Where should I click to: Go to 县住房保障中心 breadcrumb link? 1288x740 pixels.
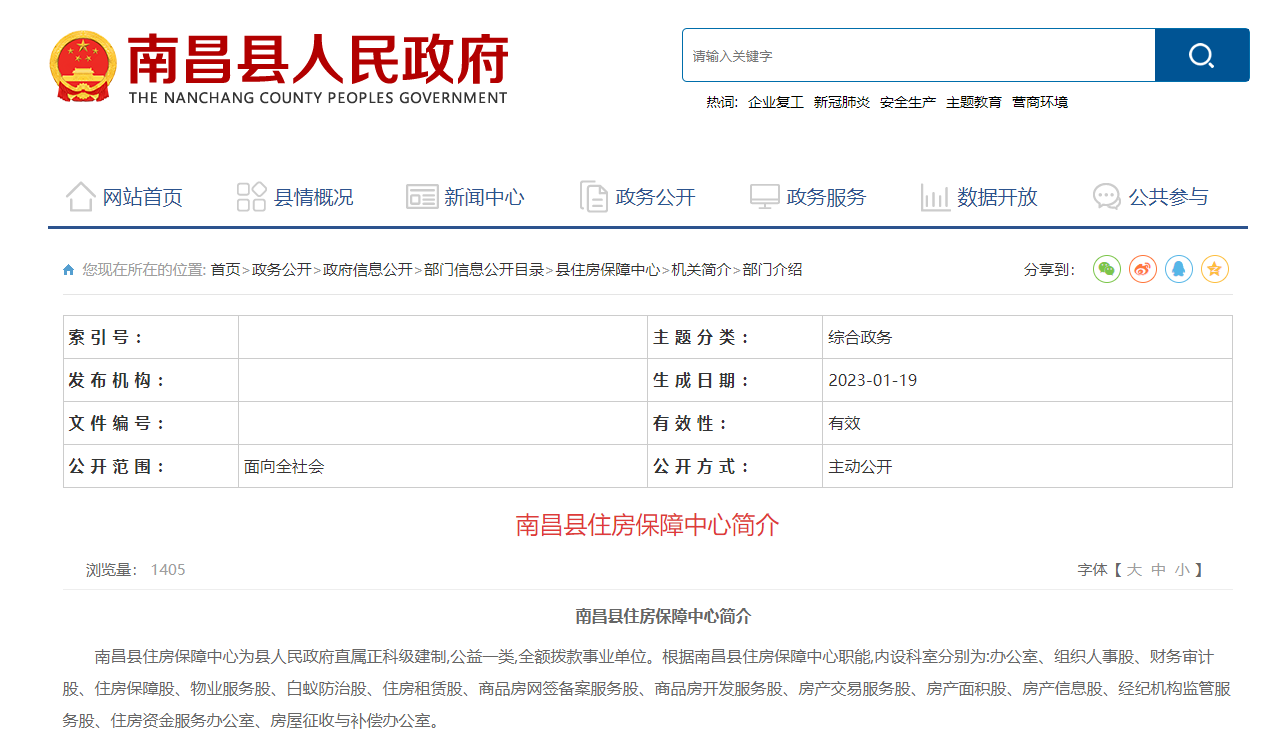608,270
